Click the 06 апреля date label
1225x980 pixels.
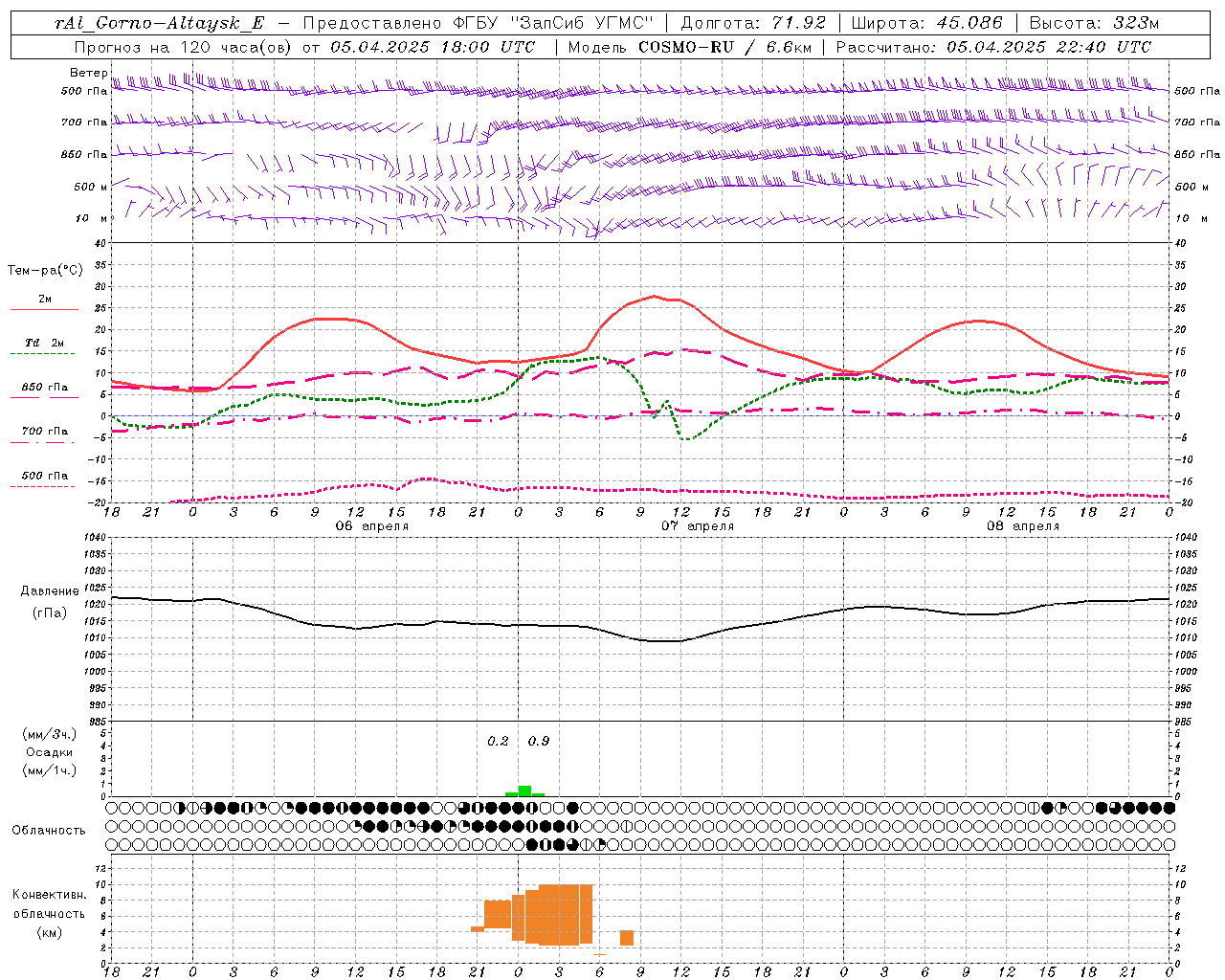click(x=371, y=526)
